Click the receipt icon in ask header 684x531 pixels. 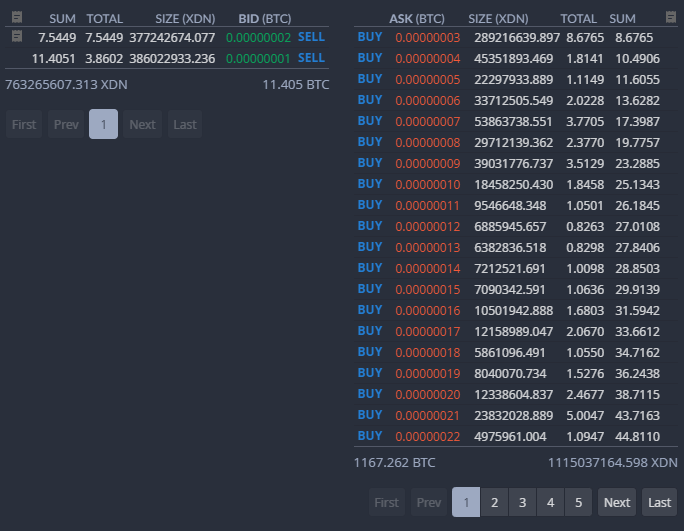(x=671, y=17)
